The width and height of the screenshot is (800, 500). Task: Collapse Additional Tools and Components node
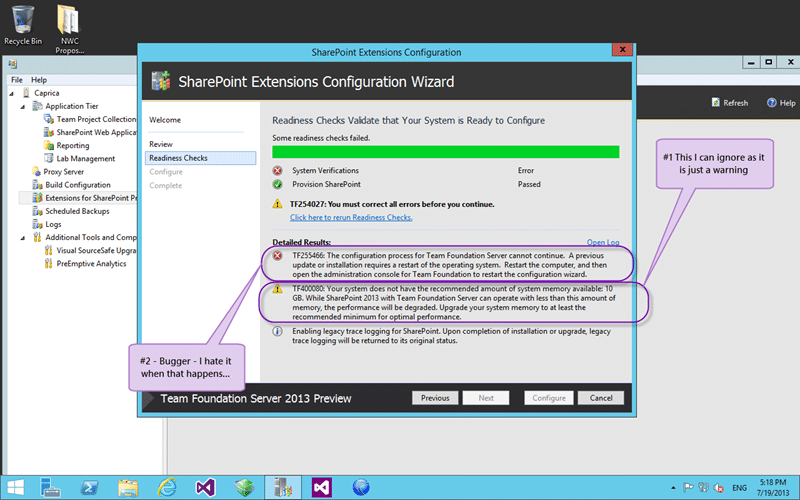click(23, 238)
